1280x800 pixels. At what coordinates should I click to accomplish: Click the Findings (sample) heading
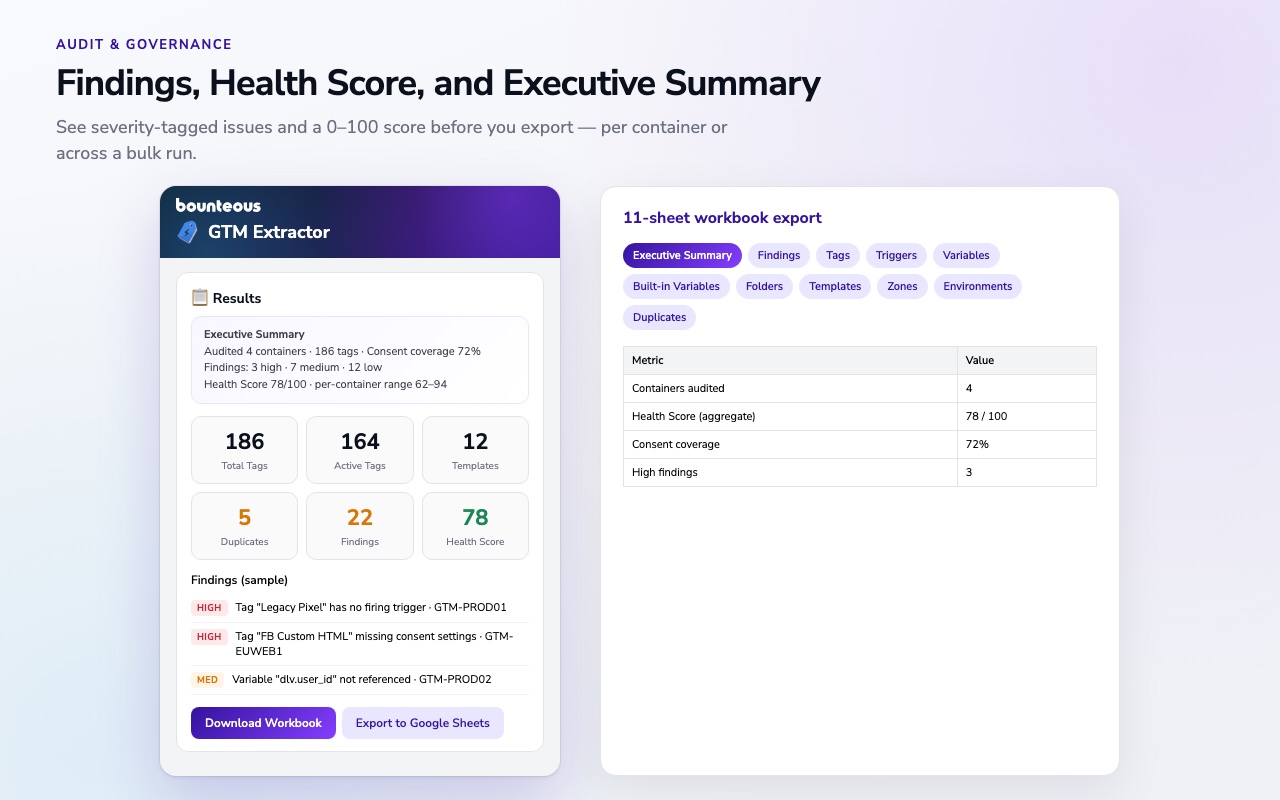point(239,580)
